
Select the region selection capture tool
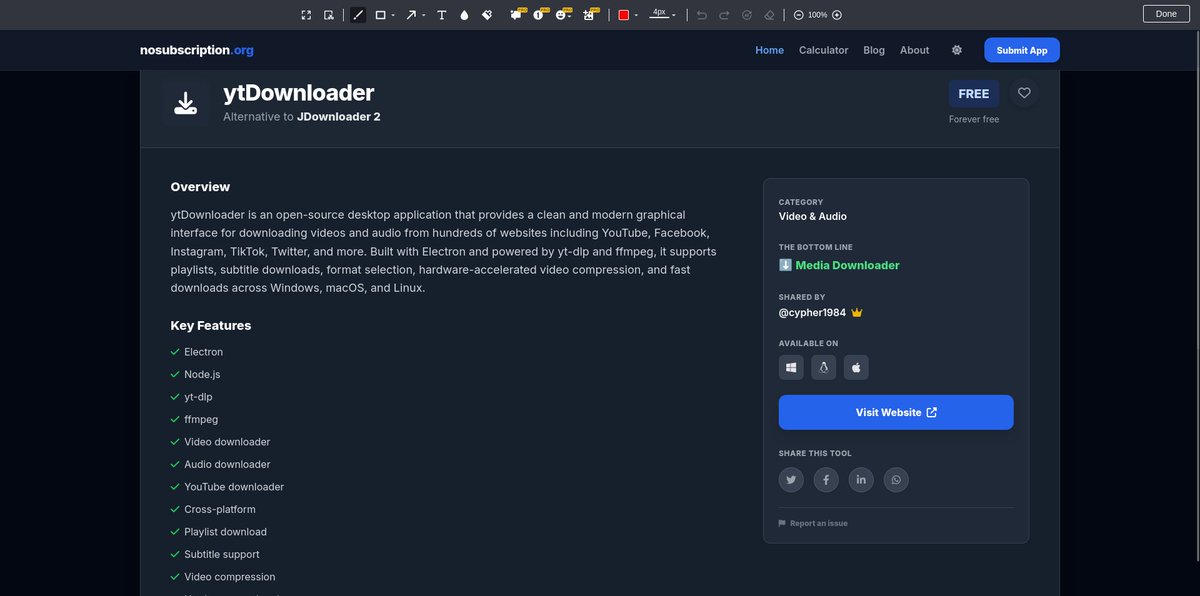329,15
